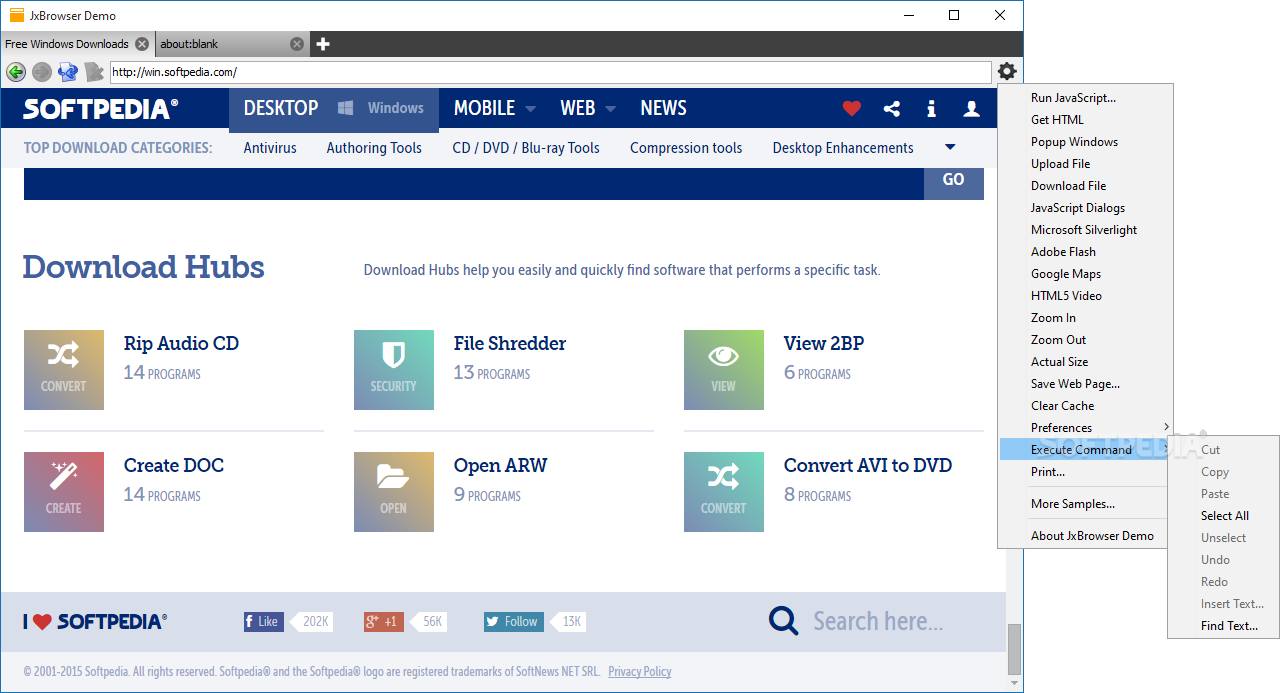Click the green back navigation arrow
This screenshot has width=1280, height=693.
16,72
